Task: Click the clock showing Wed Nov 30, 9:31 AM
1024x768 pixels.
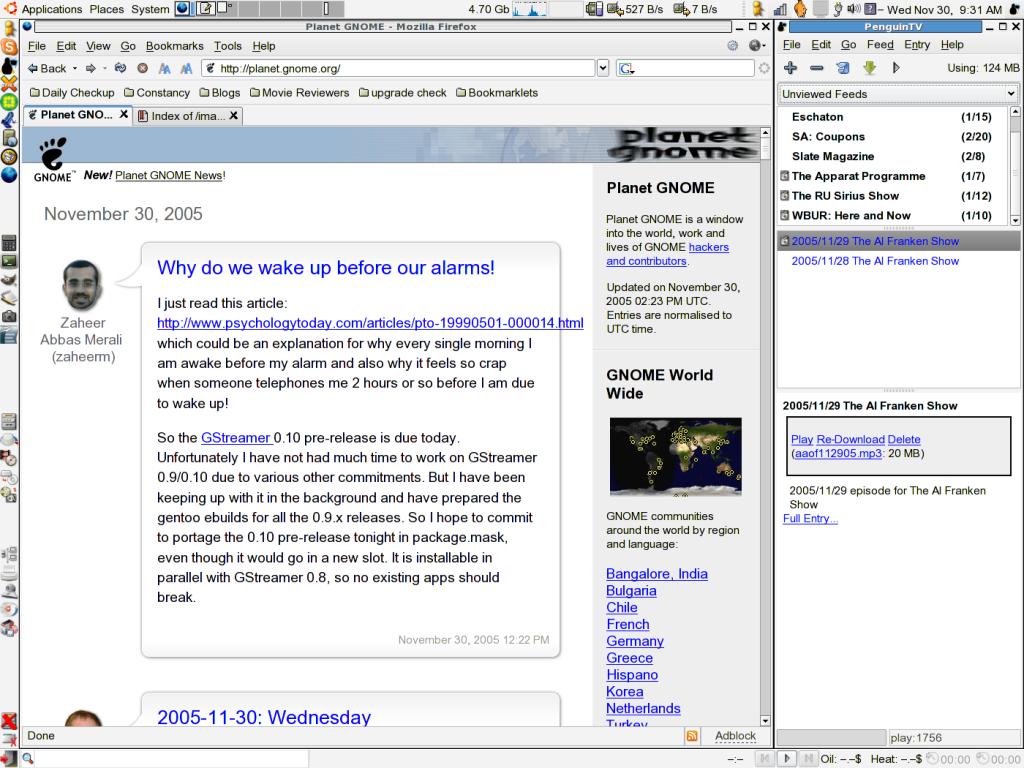Action: (x=944, y=9)
